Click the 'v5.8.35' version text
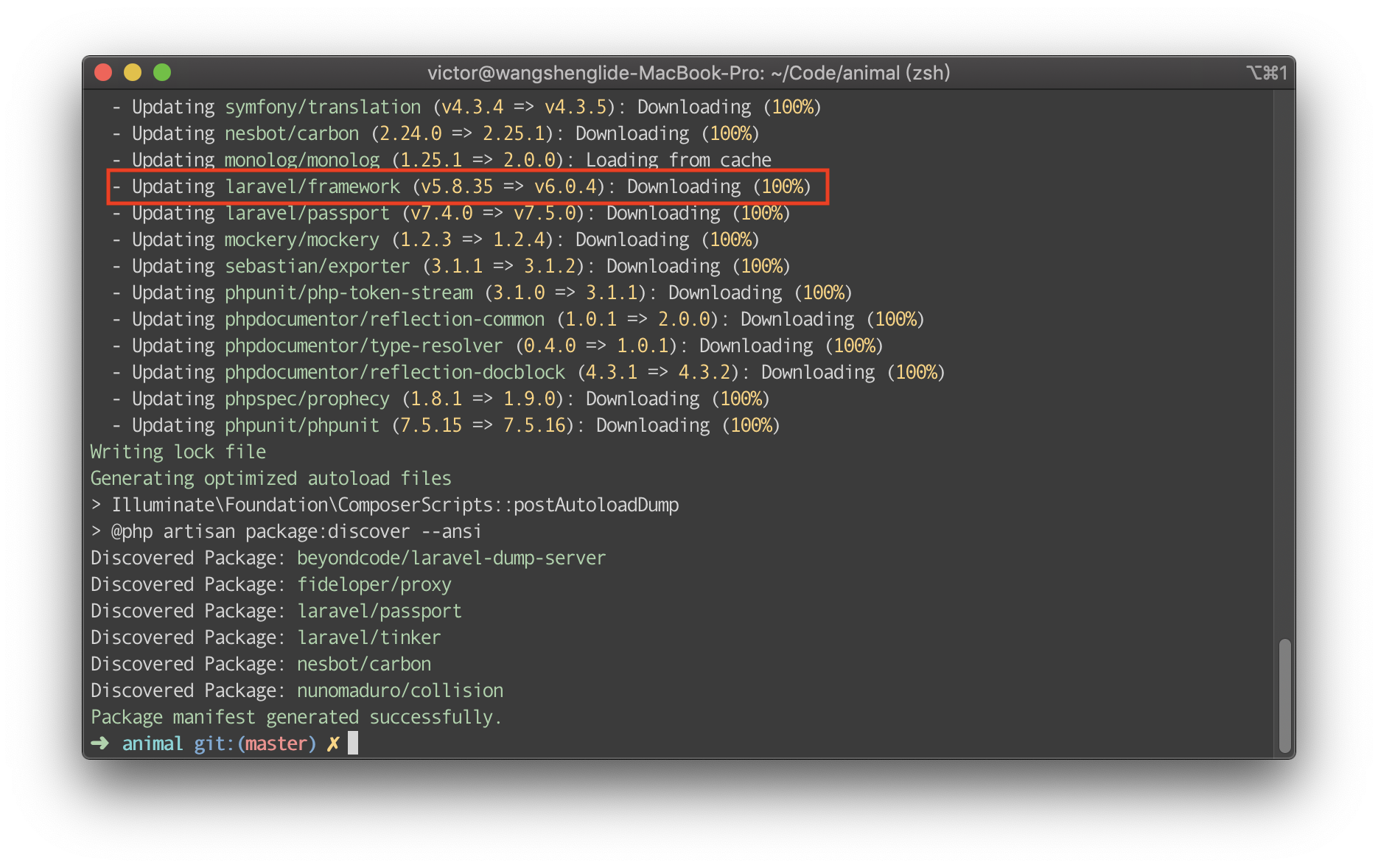1378x868 pixels. (x=457, y=186)
